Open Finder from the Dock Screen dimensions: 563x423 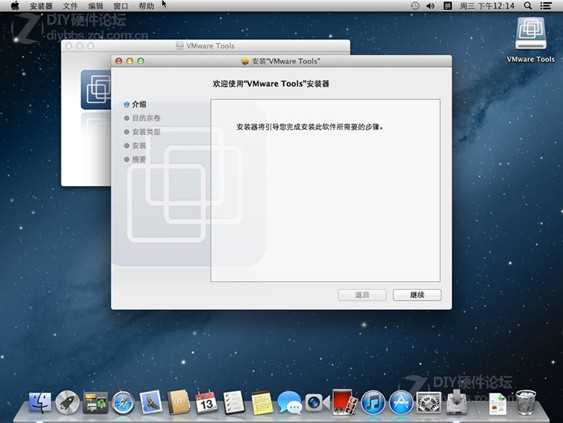[40, 402]
